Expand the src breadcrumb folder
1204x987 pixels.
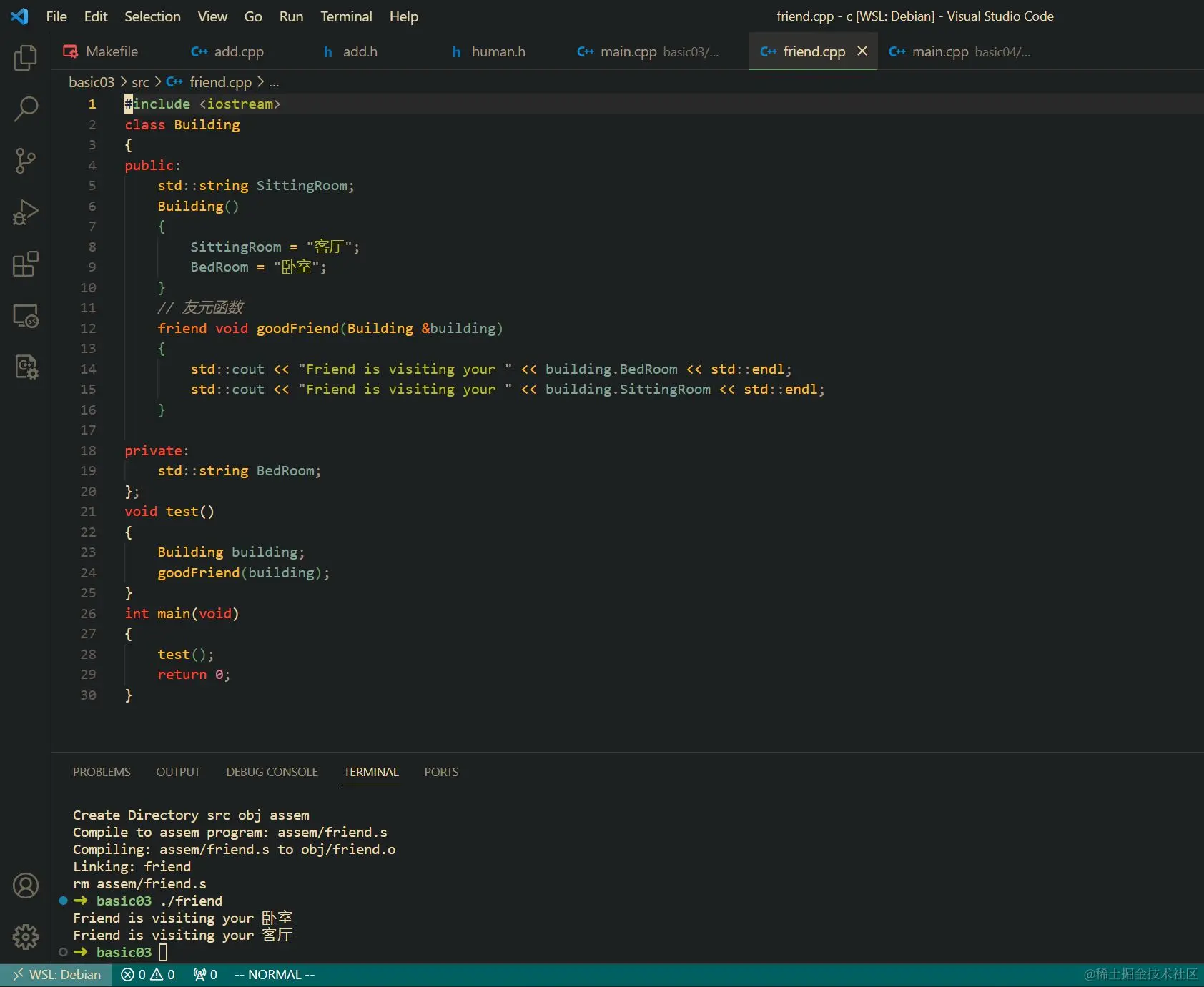[x=140, y=83]
